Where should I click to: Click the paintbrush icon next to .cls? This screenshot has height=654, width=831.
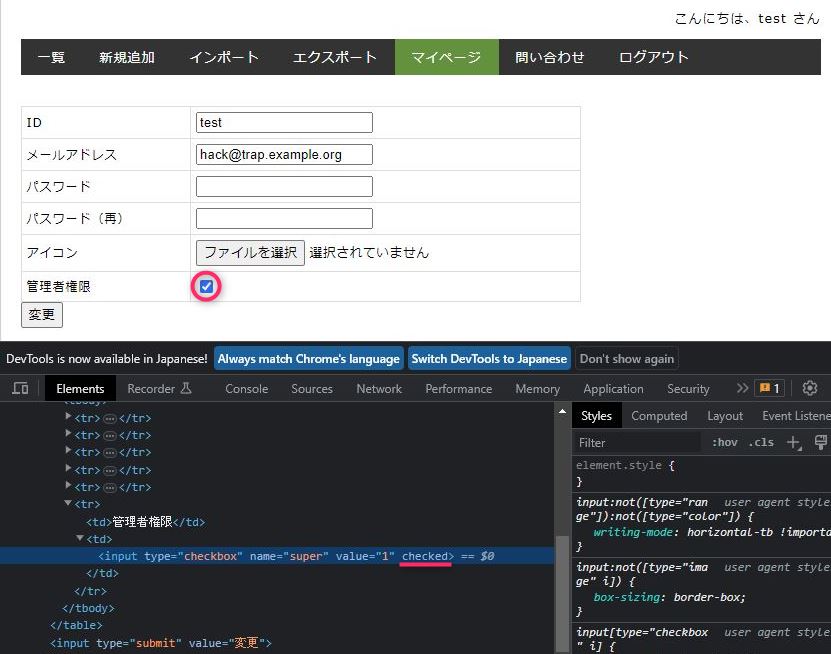[820, 443]
